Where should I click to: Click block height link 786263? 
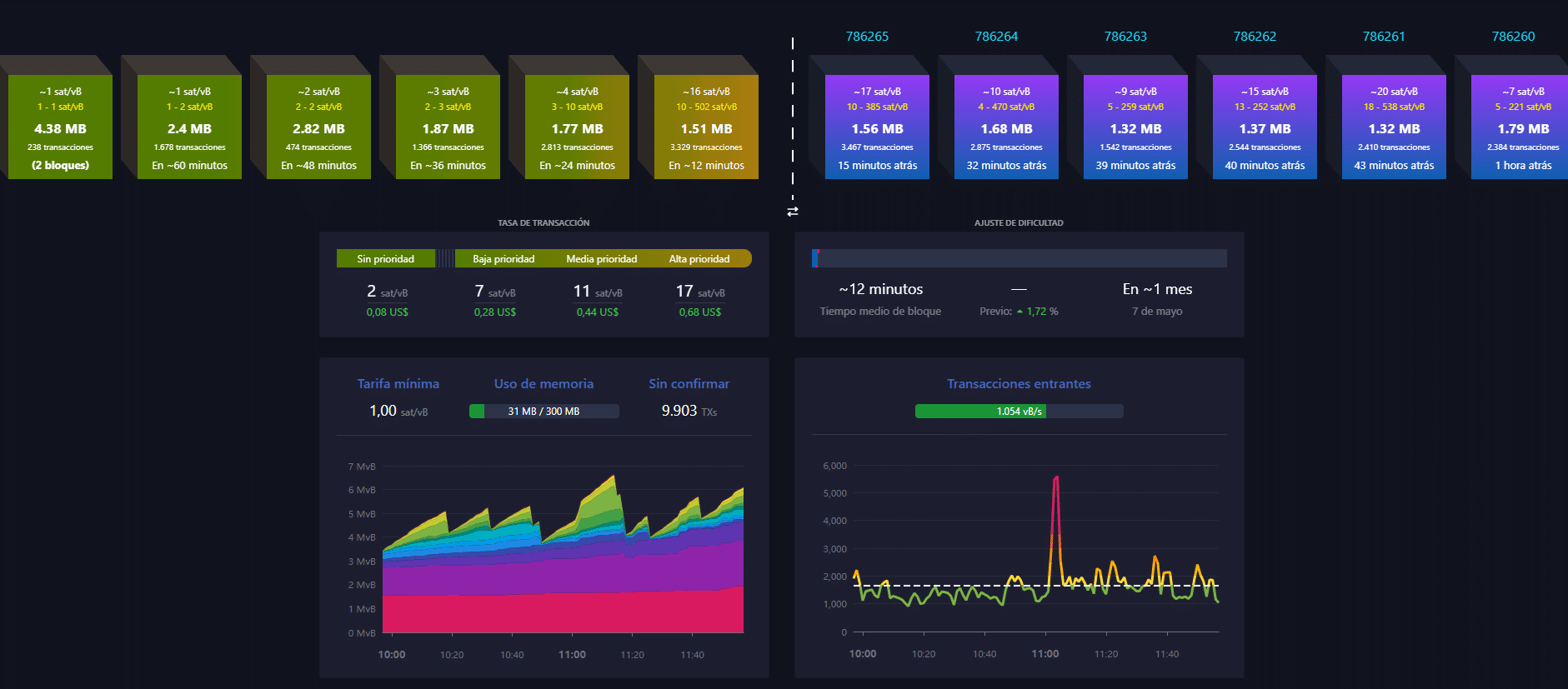(x=1125, y=37)
